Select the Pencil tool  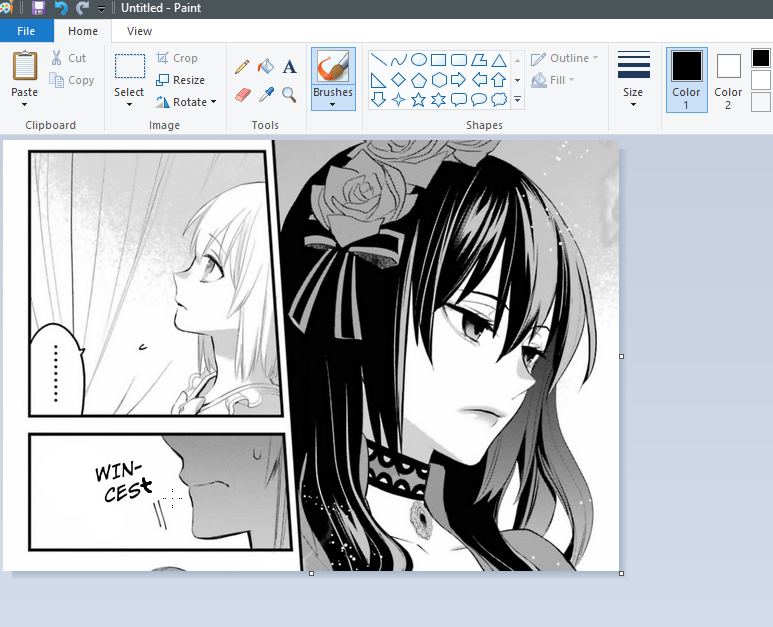[242, 67]
